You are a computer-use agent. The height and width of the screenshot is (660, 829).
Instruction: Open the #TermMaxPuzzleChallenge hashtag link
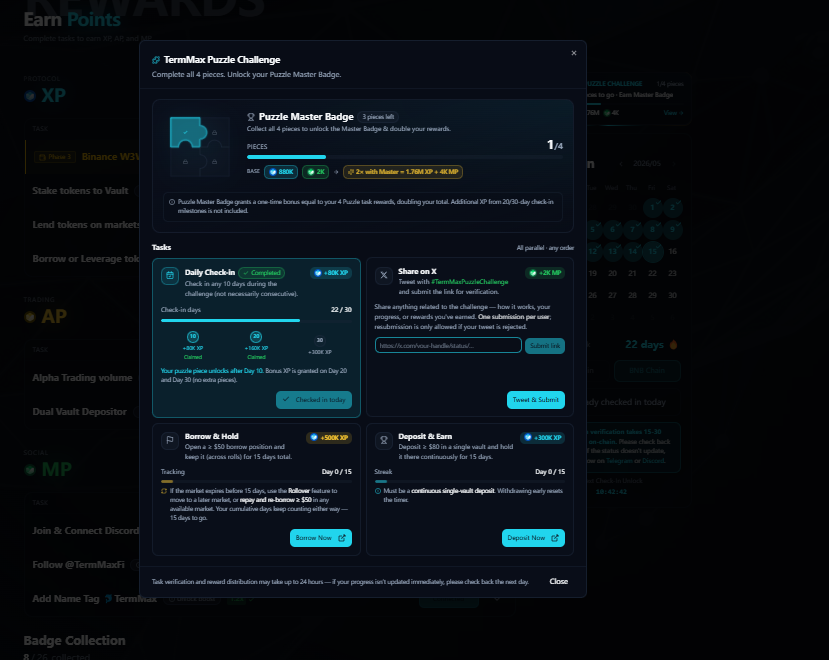(470, 282)
